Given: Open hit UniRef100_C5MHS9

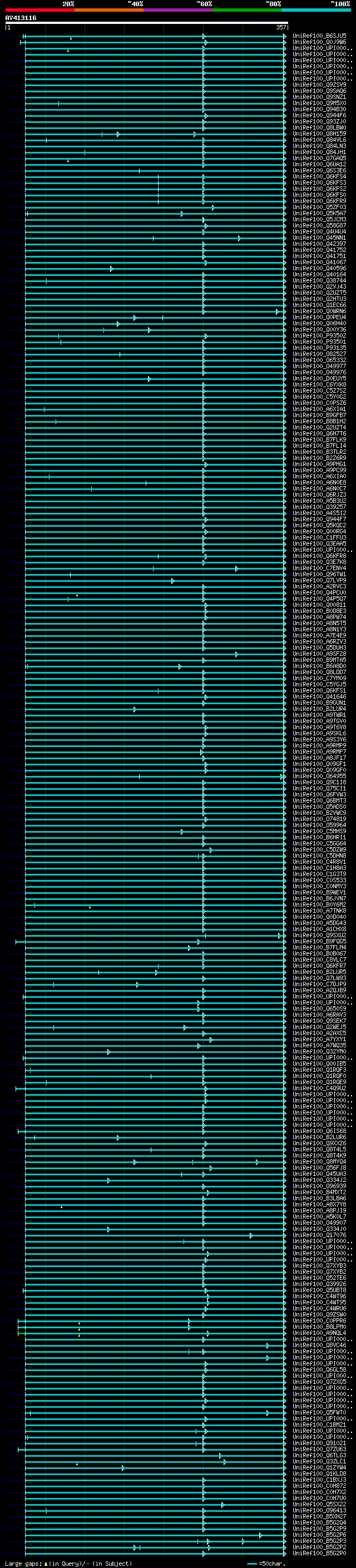Looking at the screenshot, I should pyautogui.click(x=319, y=832).
